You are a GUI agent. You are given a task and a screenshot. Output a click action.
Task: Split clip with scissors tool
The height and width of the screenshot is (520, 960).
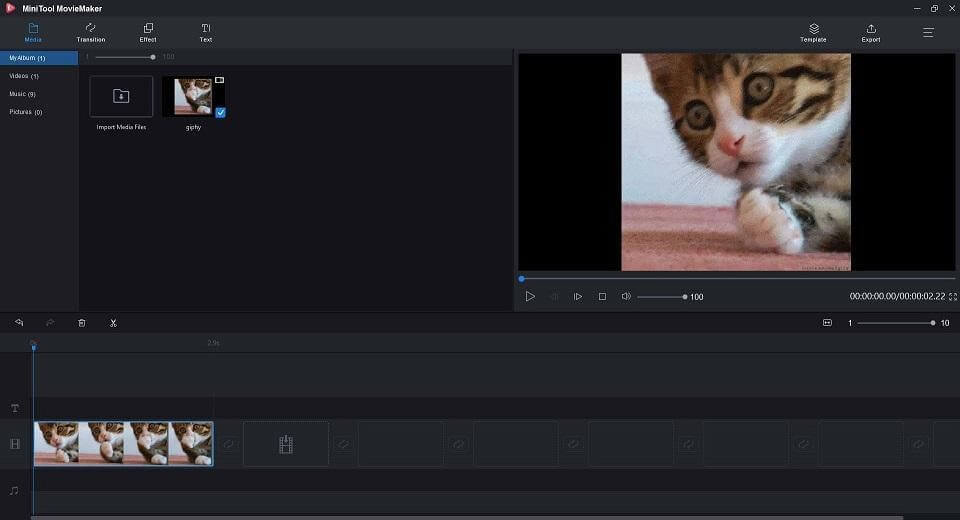[113, 323]
